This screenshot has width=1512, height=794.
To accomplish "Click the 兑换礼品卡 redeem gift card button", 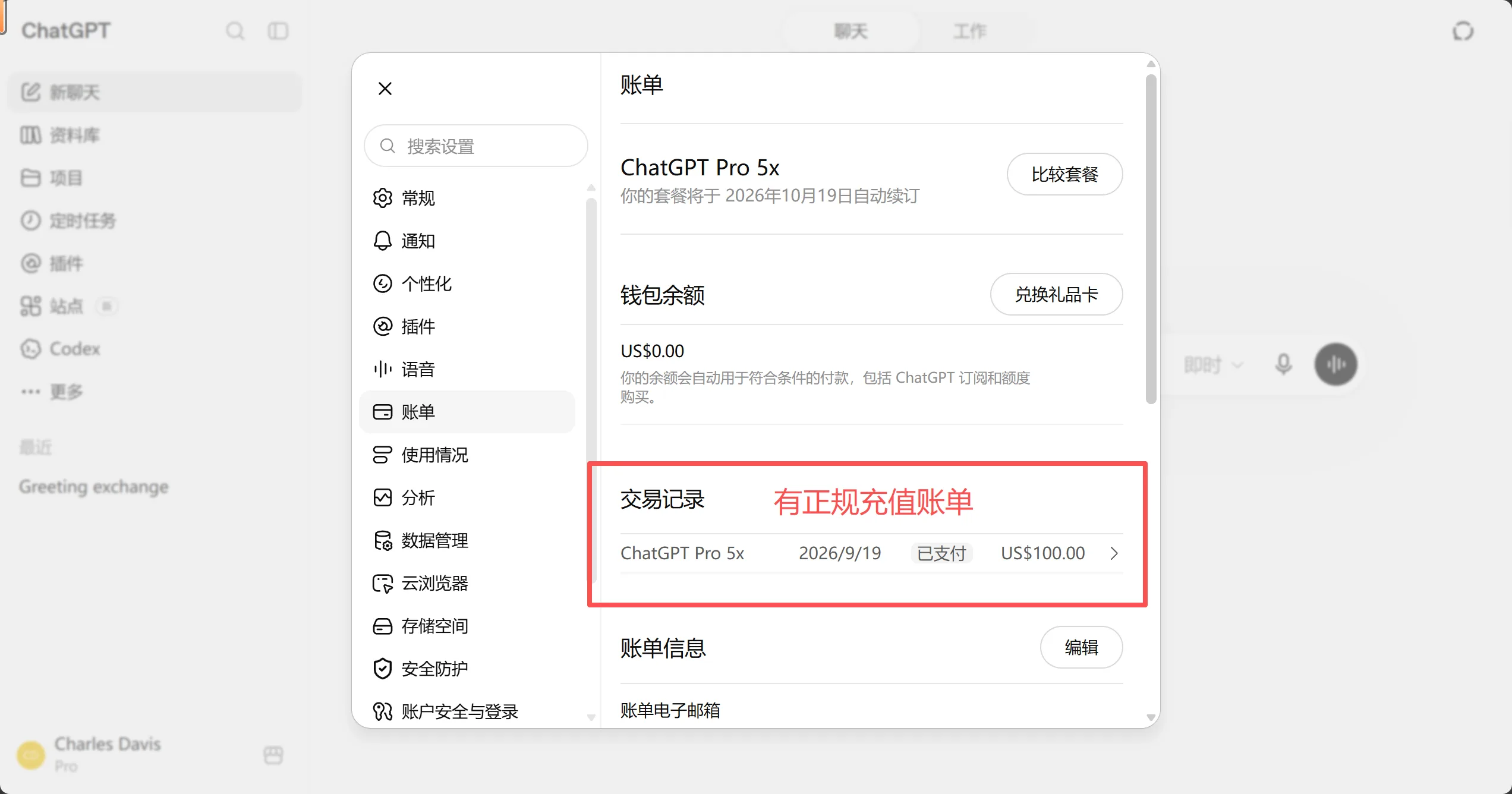I will [1056, 294].
